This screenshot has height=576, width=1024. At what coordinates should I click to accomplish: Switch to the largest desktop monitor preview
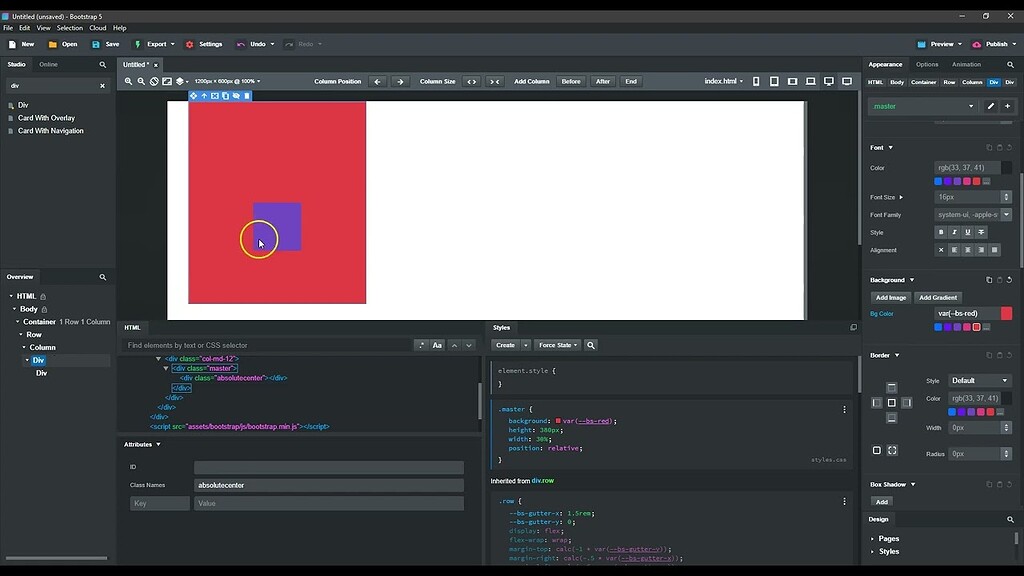847,82
